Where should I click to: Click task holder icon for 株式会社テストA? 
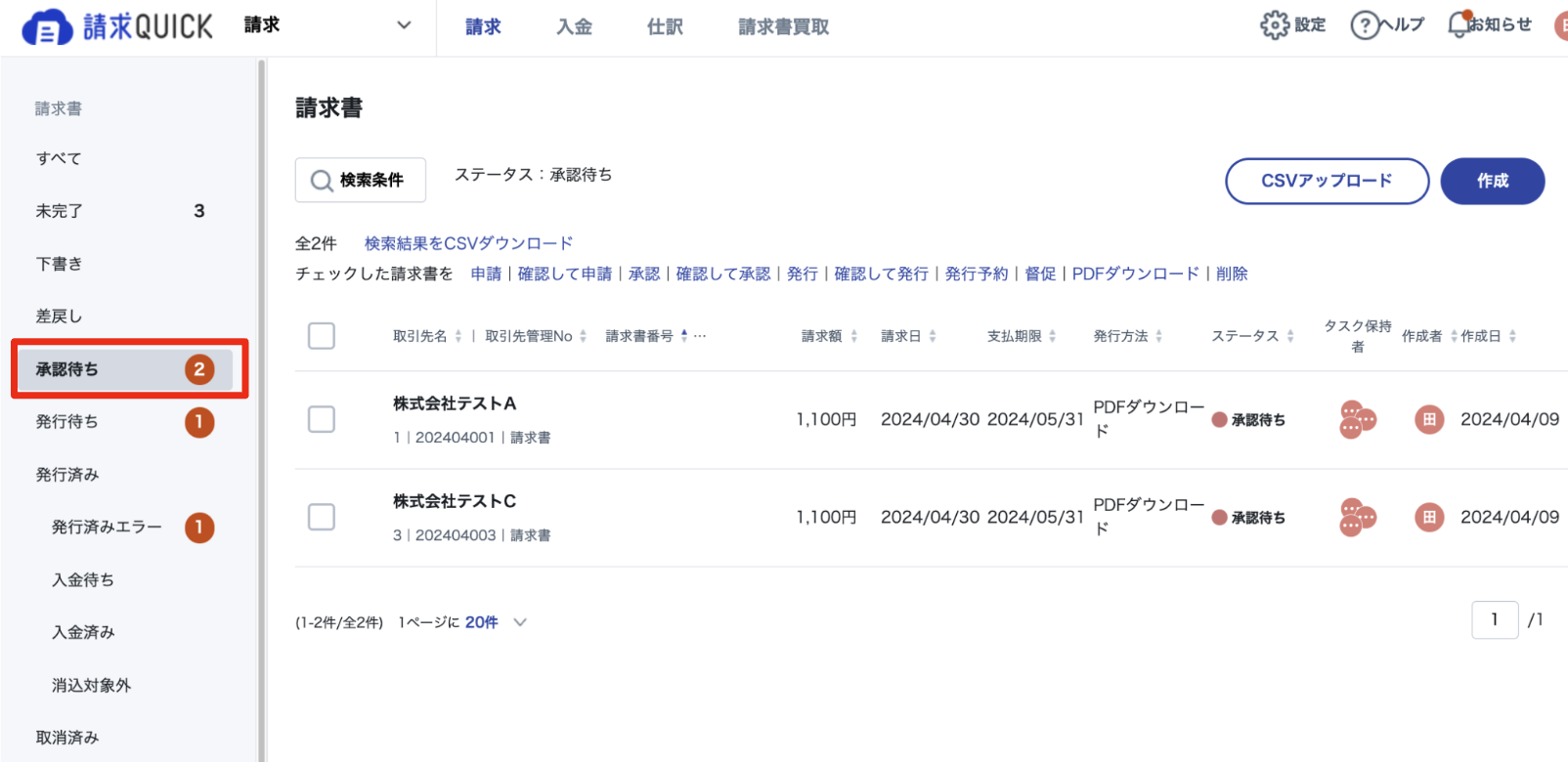pyautogui.click(x=1357, y=420)
